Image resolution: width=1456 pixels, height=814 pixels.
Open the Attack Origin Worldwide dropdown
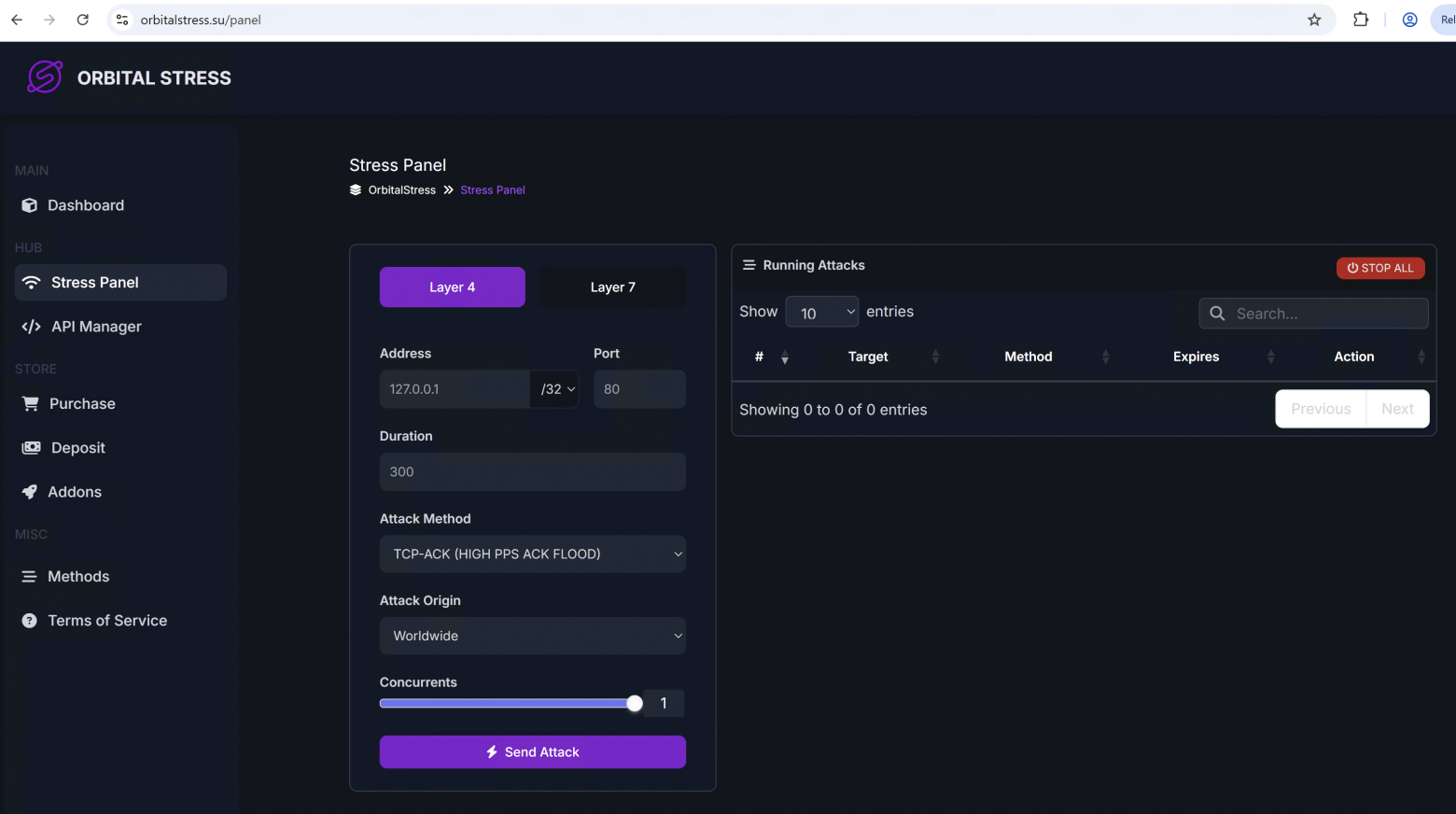(x=533, y=636)
